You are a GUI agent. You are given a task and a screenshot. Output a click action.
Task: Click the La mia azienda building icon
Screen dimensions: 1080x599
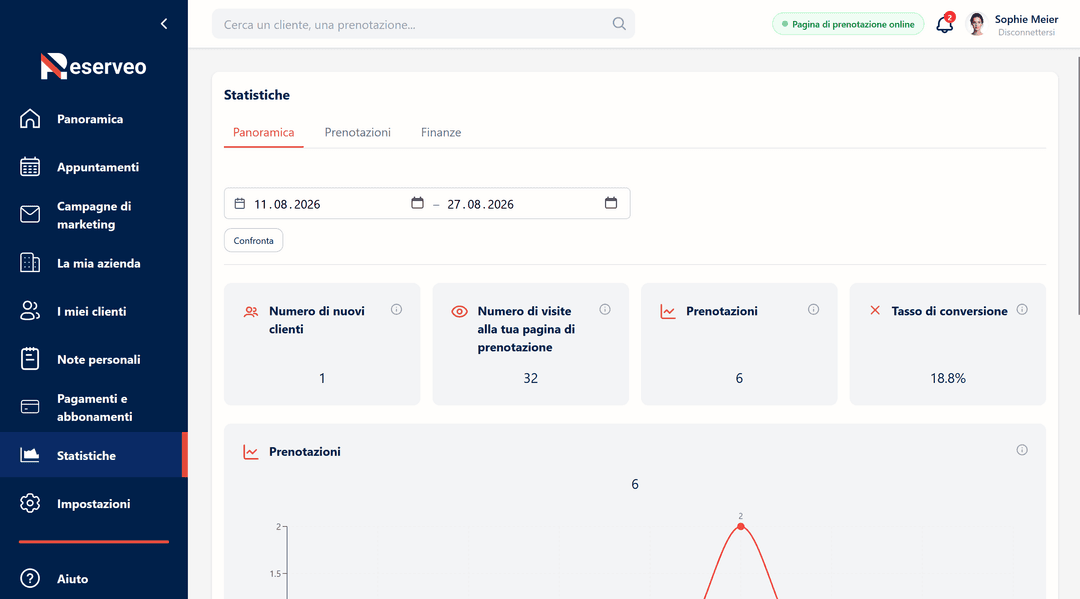[30, 263]
